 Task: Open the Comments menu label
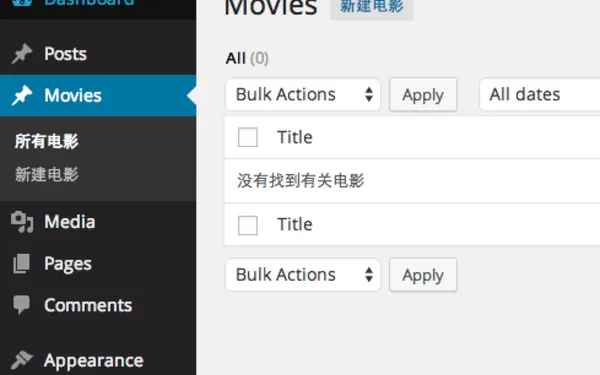click(88, 305)
